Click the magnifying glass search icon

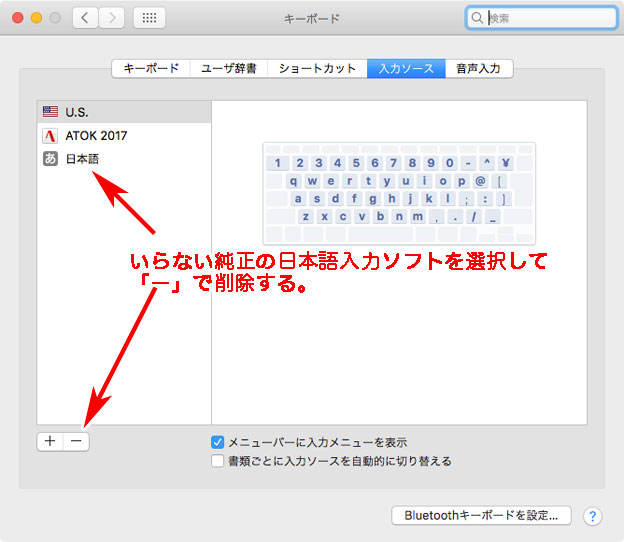477,18
